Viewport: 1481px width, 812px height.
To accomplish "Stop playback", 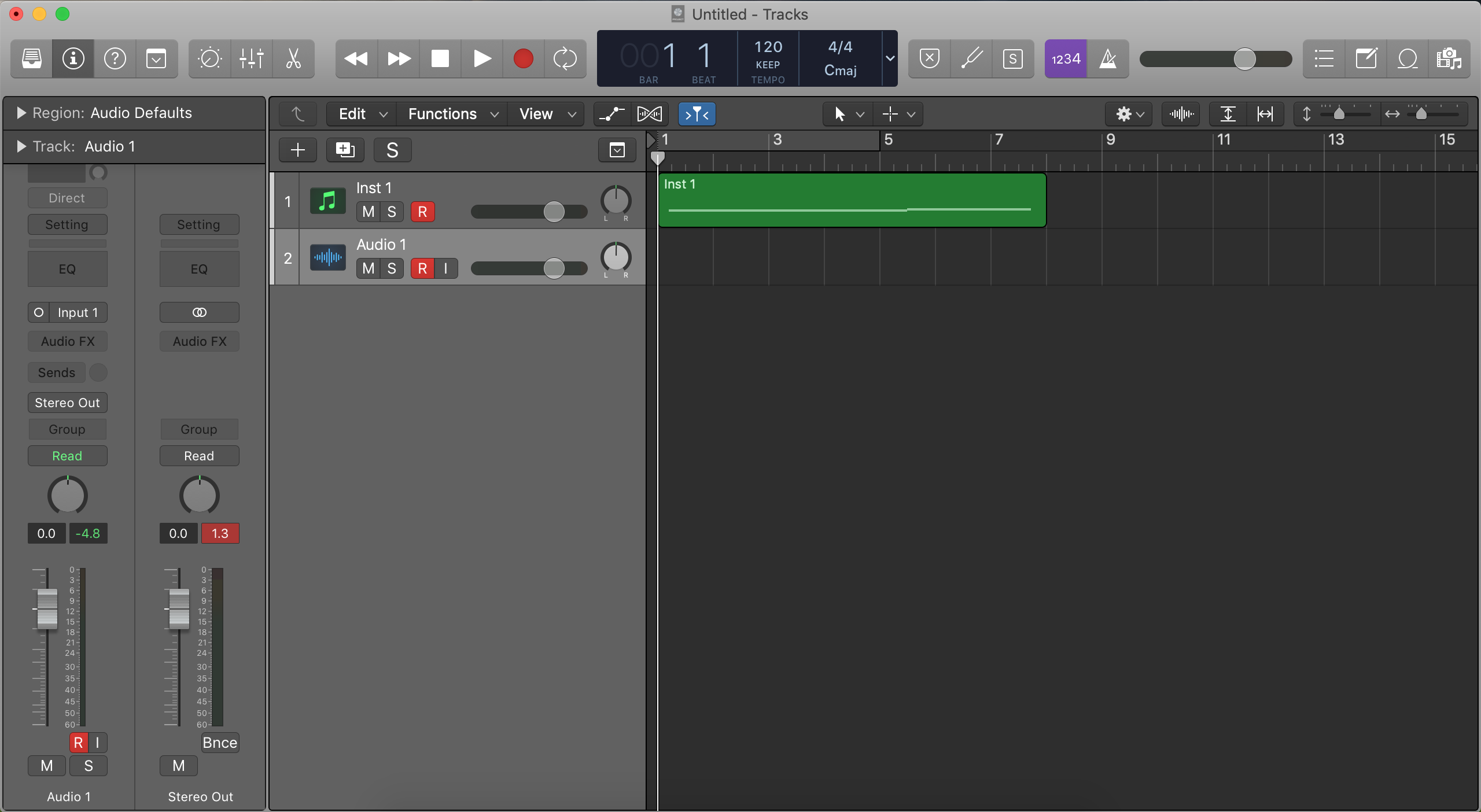I will click(440, 58).
